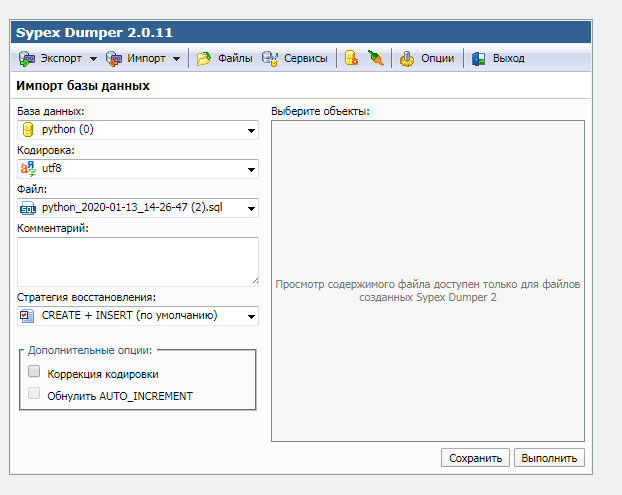Open the Сервисы section
622x495 pixels.
305,58
